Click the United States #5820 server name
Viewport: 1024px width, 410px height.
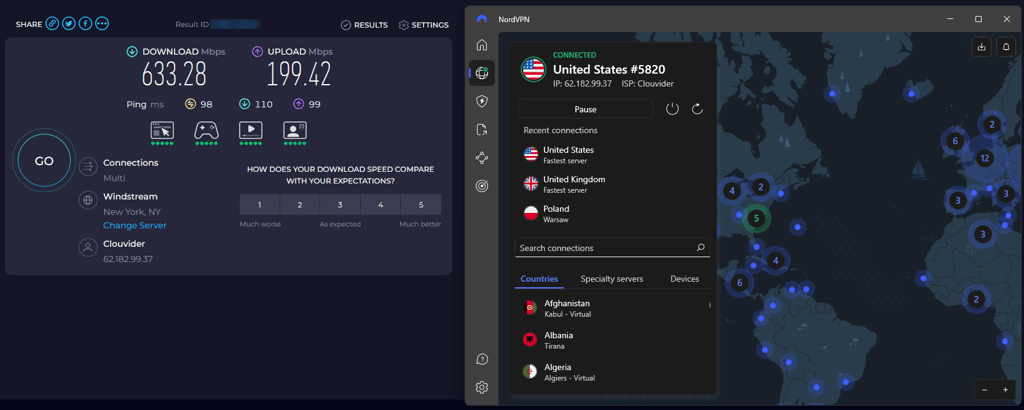[609, 69]
